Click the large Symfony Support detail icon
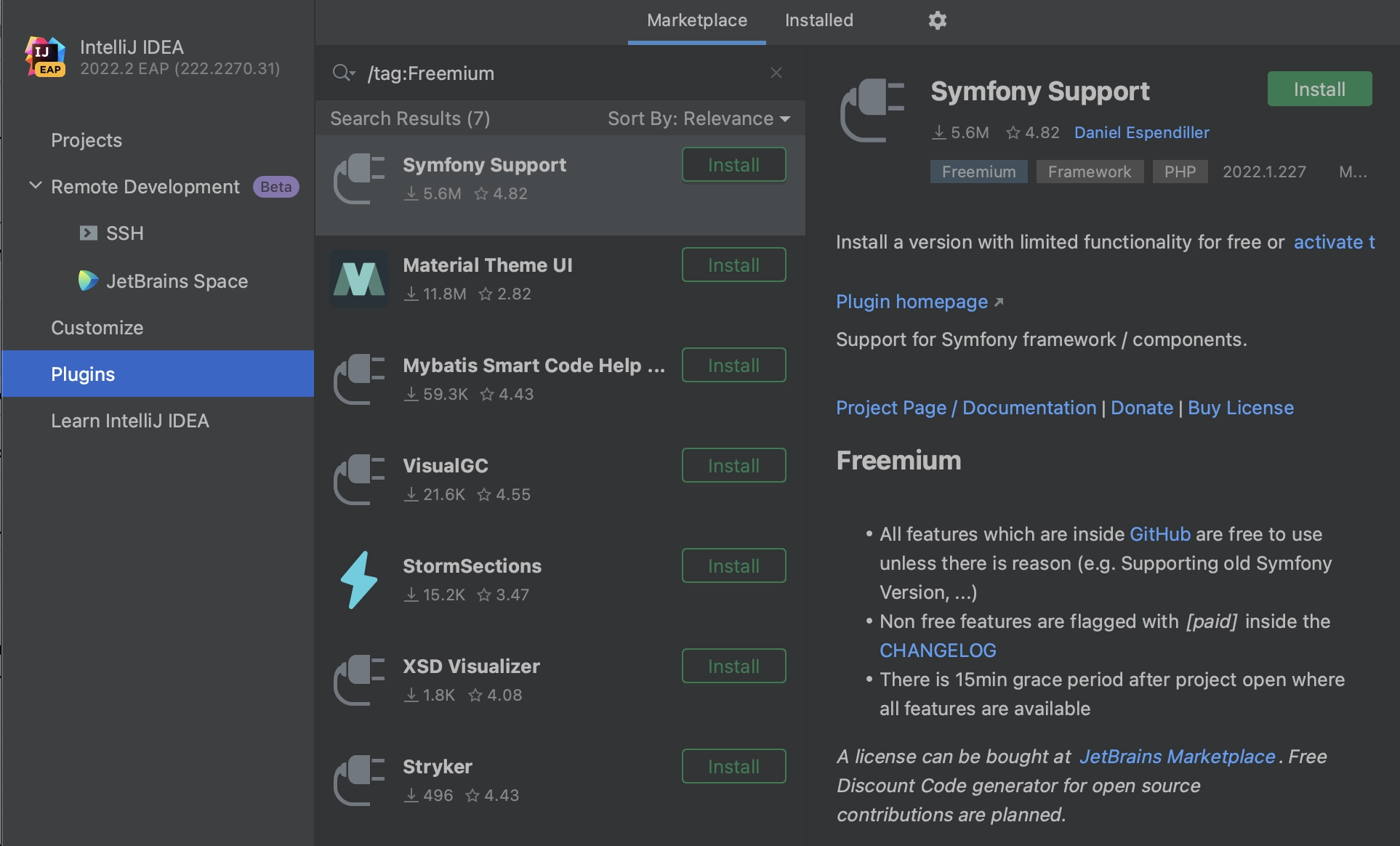The image size is (1400, 846). coord(872,110)
